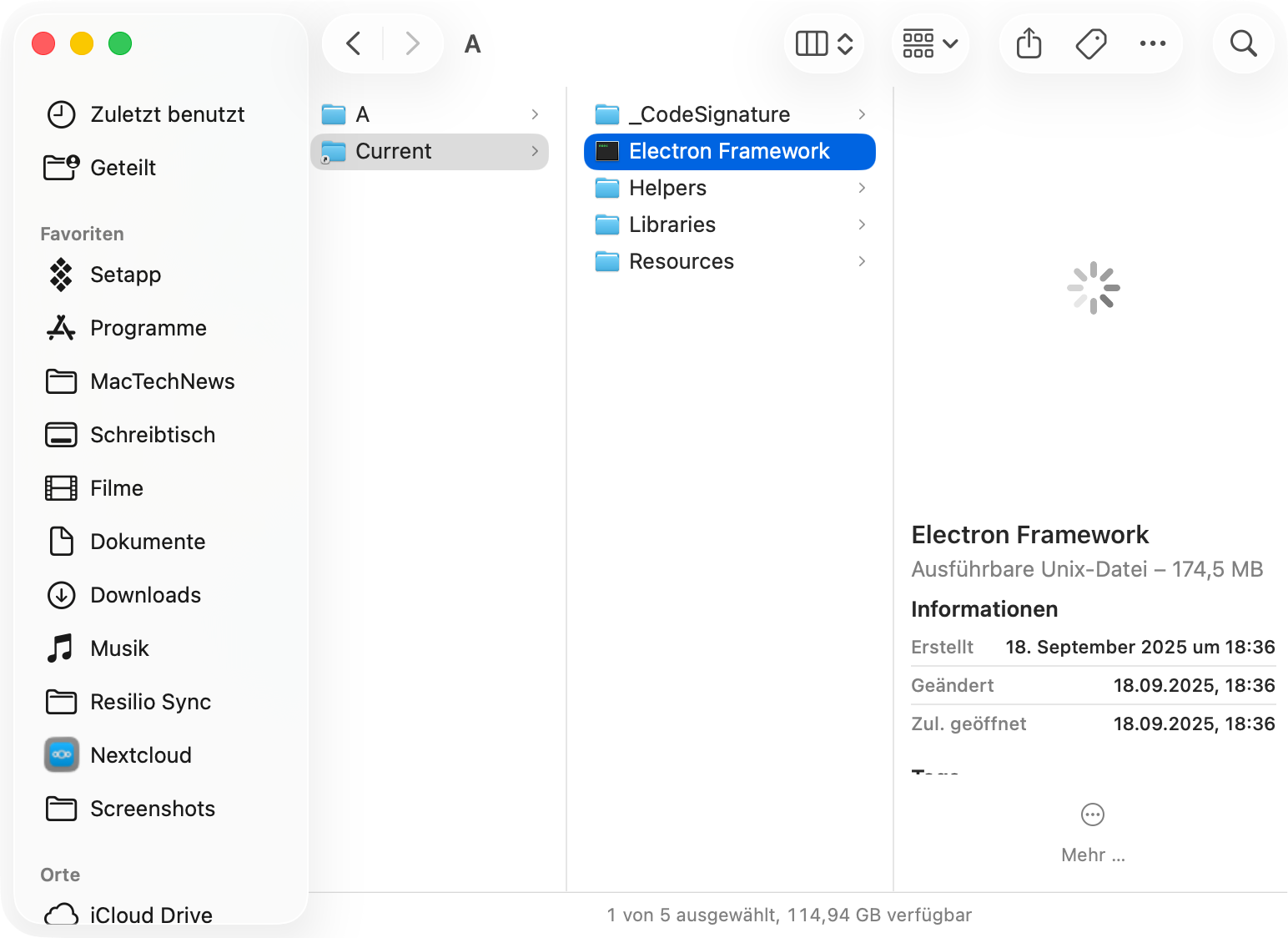
Task: Click the Tags icon in toolbar
Action: (1090, 43)
